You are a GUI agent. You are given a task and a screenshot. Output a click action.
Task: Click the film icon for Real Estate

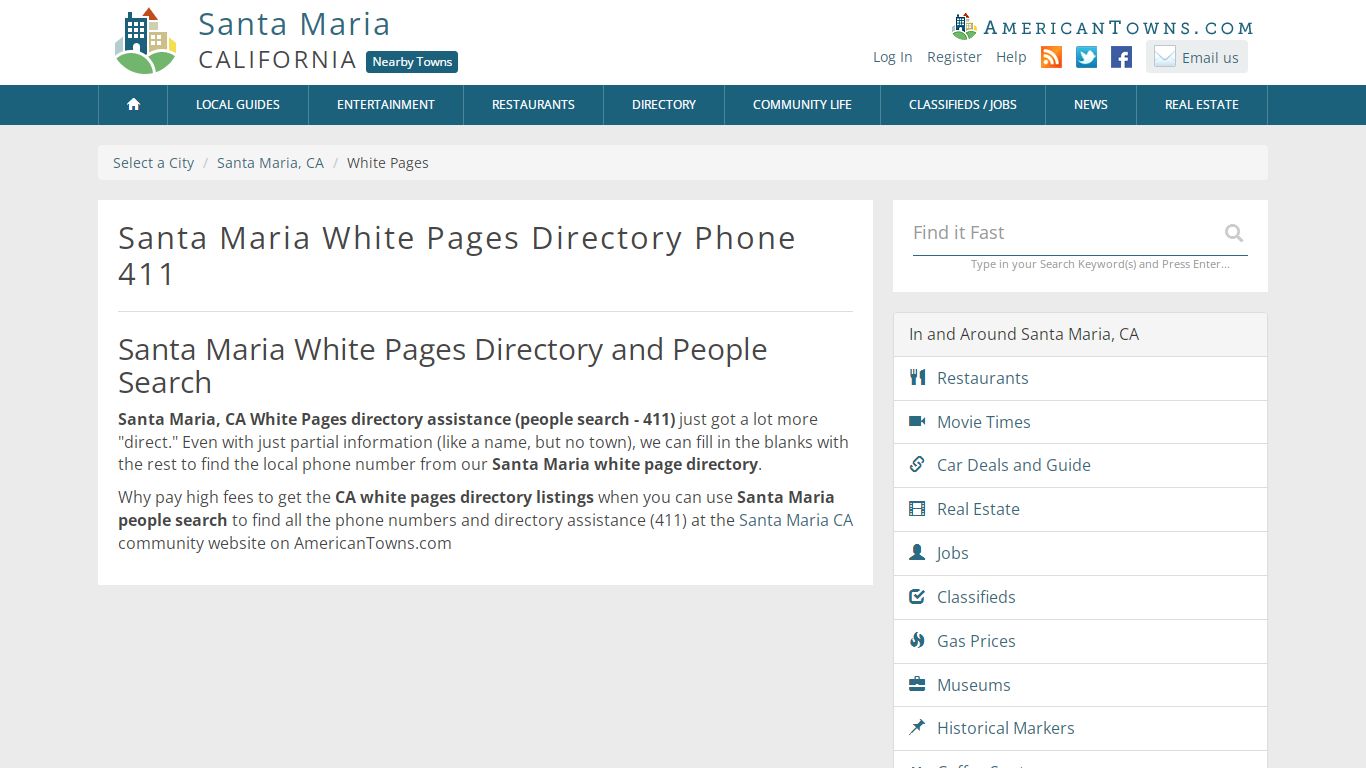[x=917, y=508]
